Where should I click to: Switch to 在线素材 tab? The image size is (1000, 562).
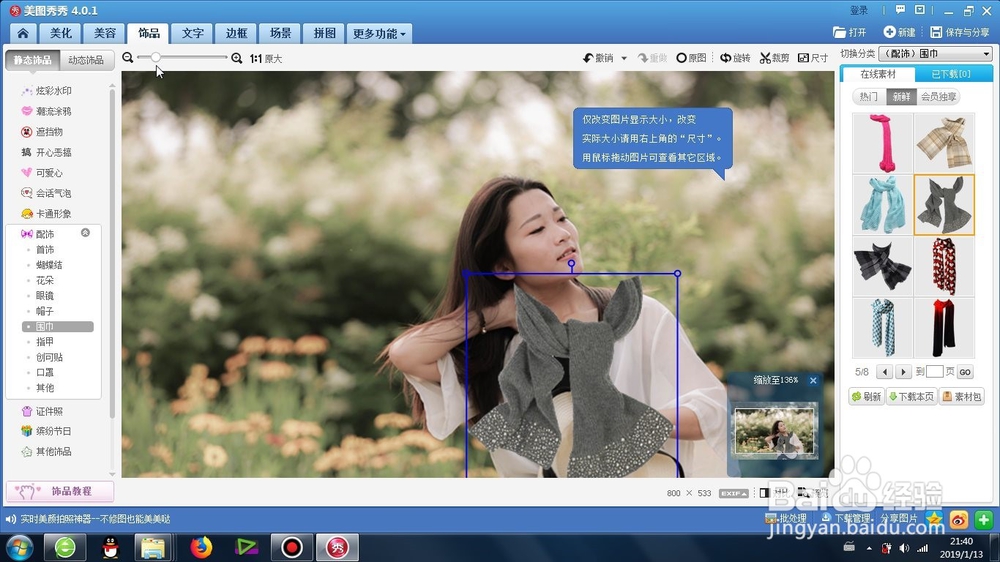pyautogui.click(x=878, y=74)
